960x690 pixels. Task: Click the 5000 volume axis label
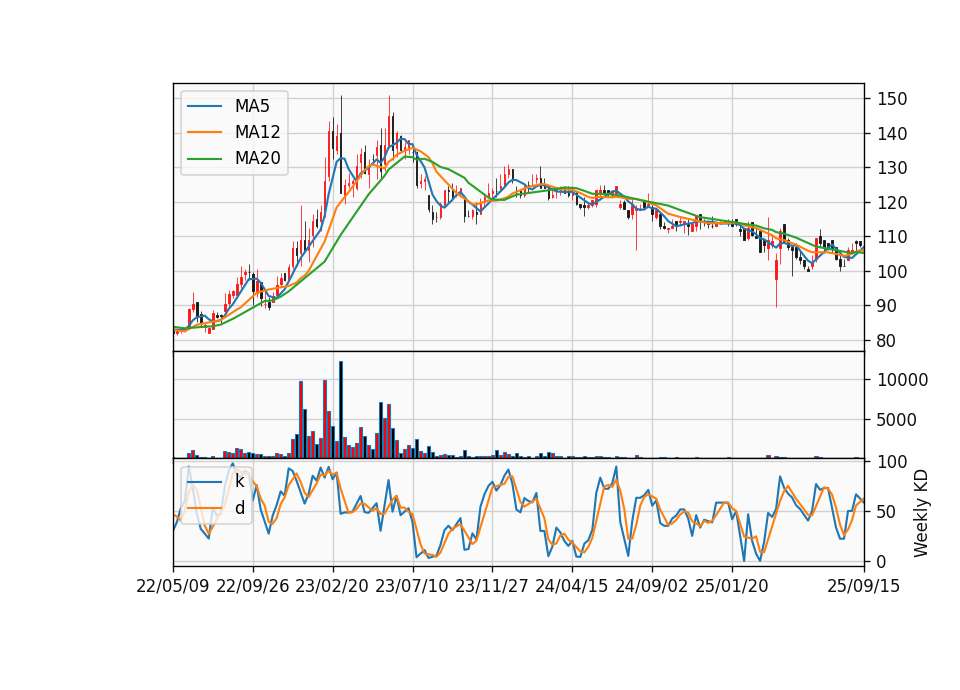pyautogui.click(x=897, y=420)
